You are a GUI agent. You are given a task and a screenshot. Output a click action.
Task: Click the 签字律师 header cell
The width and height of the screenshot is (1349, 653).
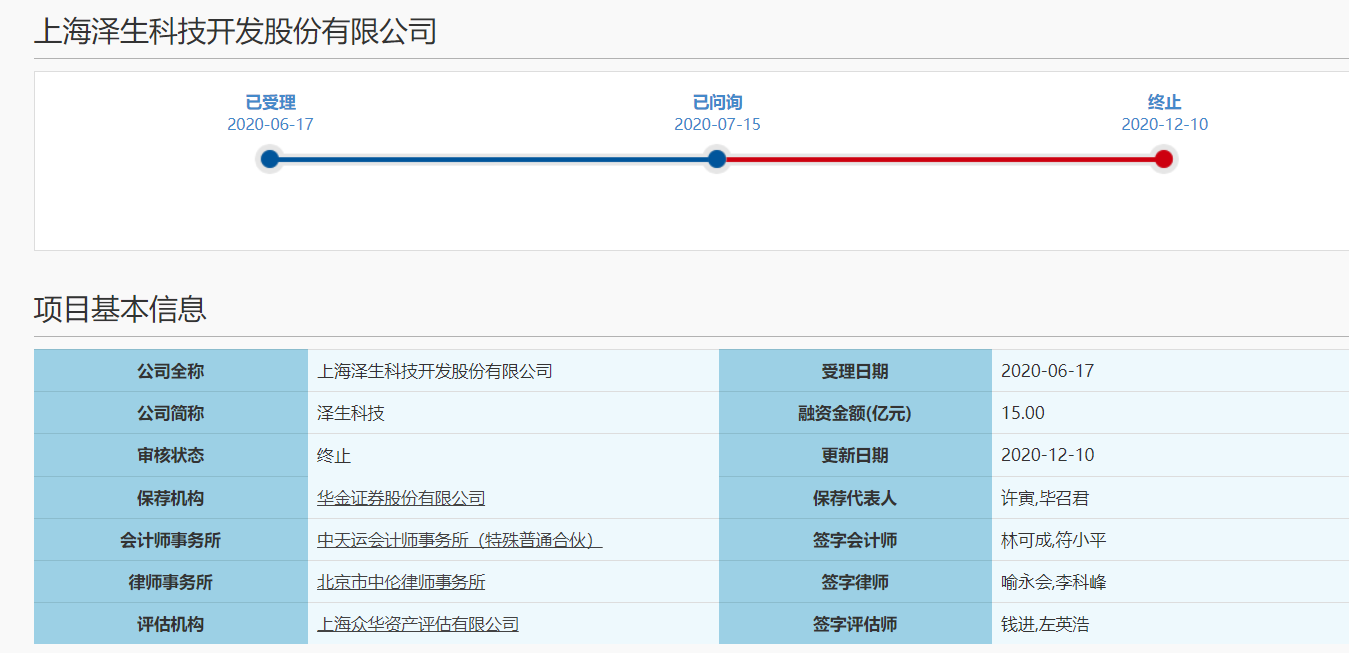(855, 582)
